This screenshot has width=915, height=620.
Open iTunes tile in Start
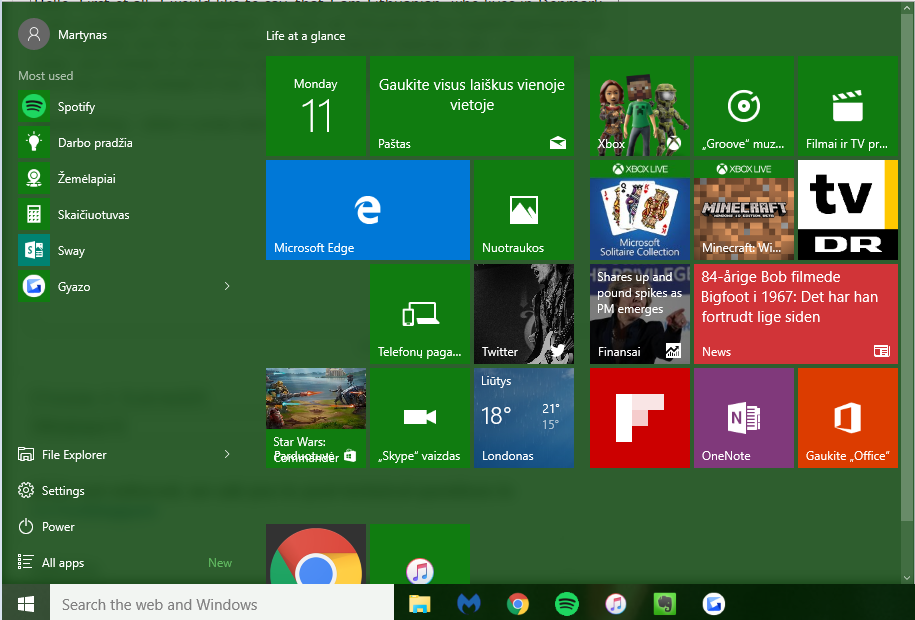pos(420,554)
